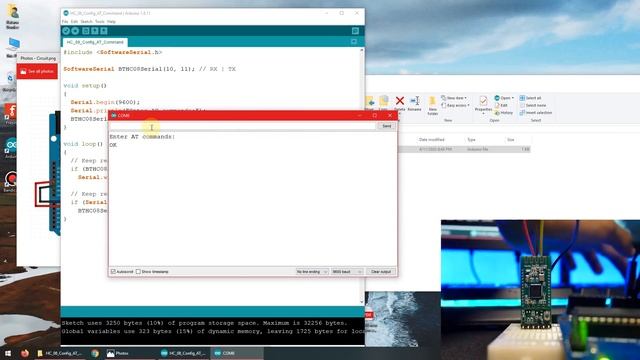Viewport: 640px width, 360px height.
Task: Click New folder icon in Explorer ribbon
Action: 432,106
